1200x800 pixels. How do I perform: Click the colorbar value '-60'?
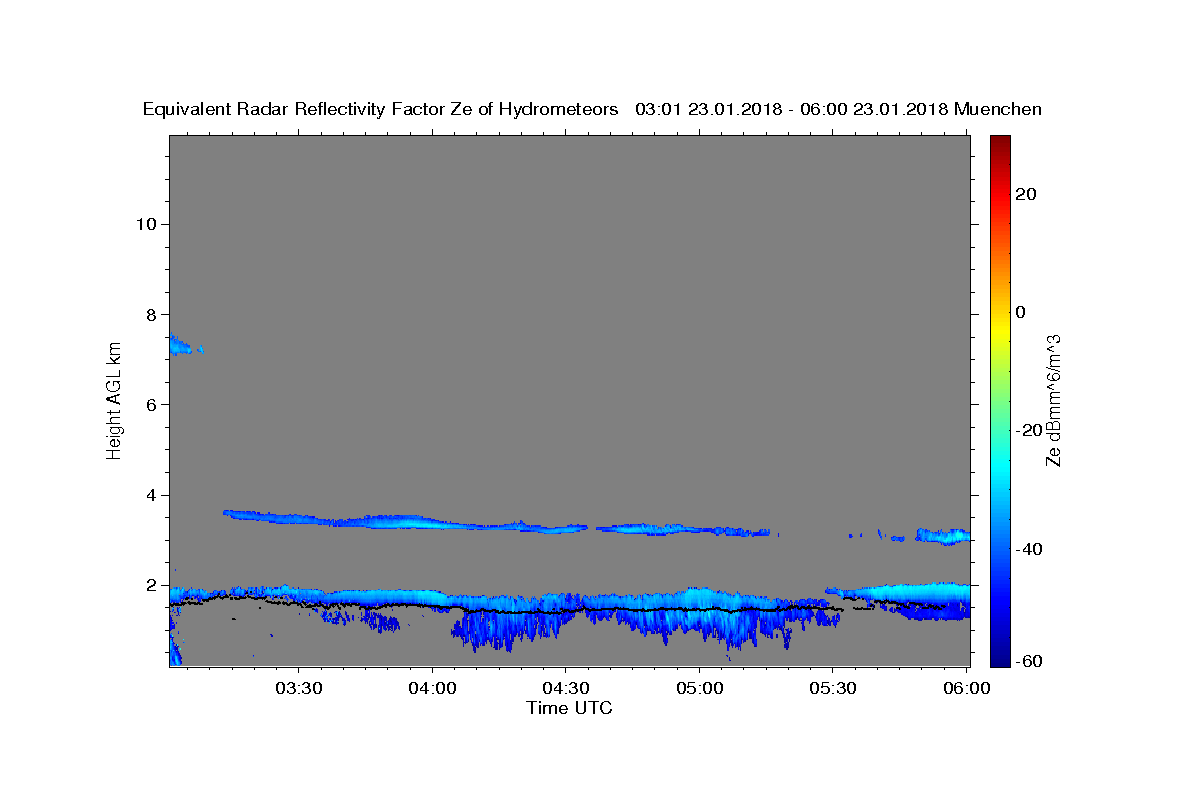click(x=1030, y=662)
